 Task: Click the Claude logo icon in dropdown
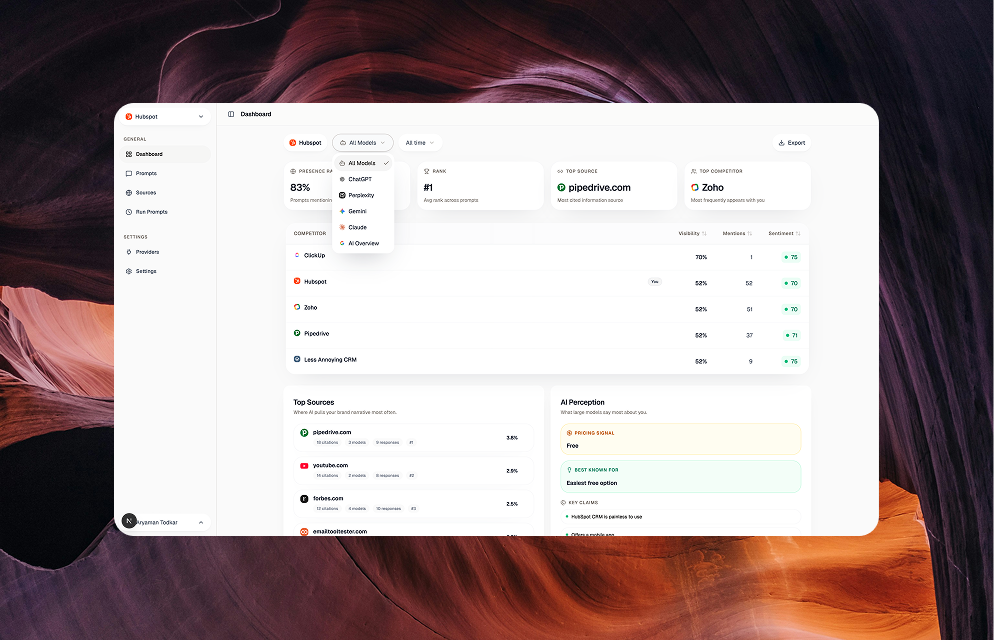point(342,227)
